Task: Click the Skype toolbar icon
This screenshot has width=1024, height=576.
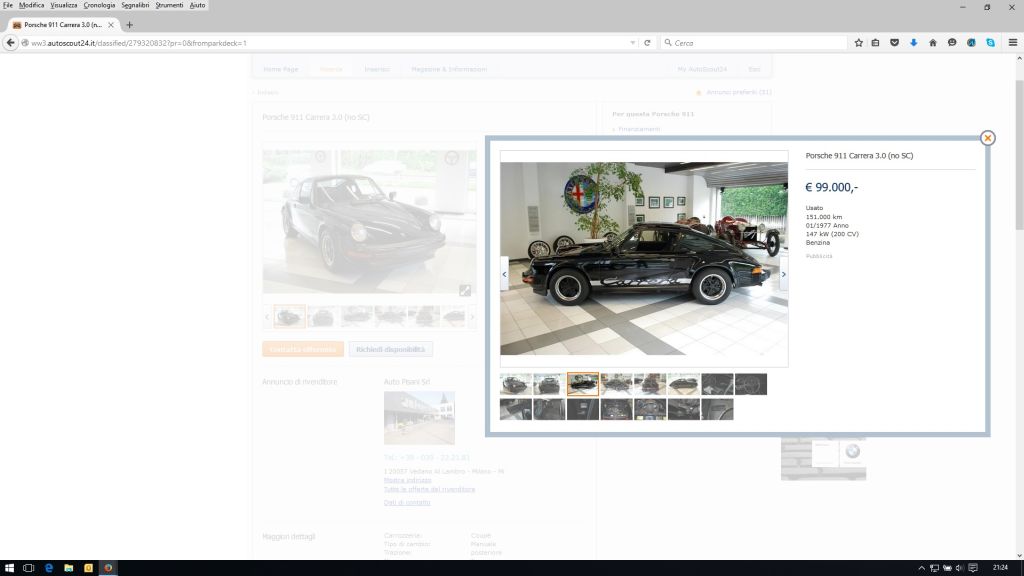Action: coord(991,42)
